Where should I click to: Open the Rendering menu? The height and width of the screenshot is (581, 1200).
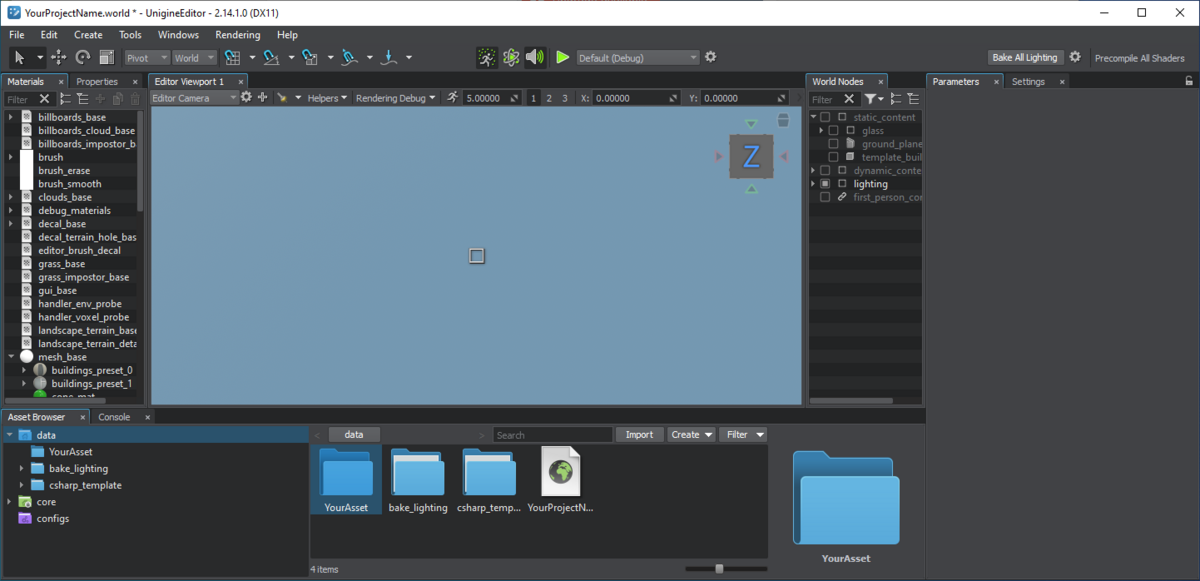(237, 35)
